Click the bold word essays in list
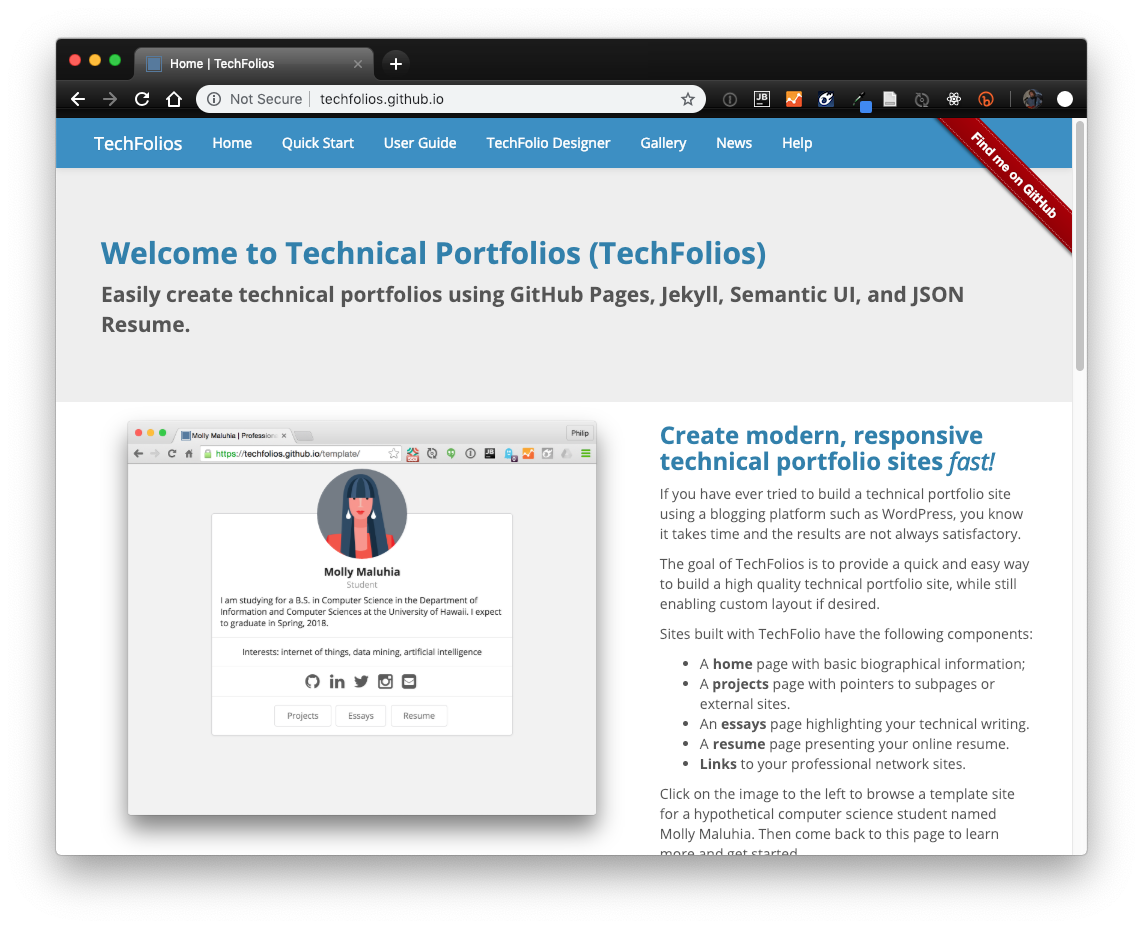 [744, 724]
